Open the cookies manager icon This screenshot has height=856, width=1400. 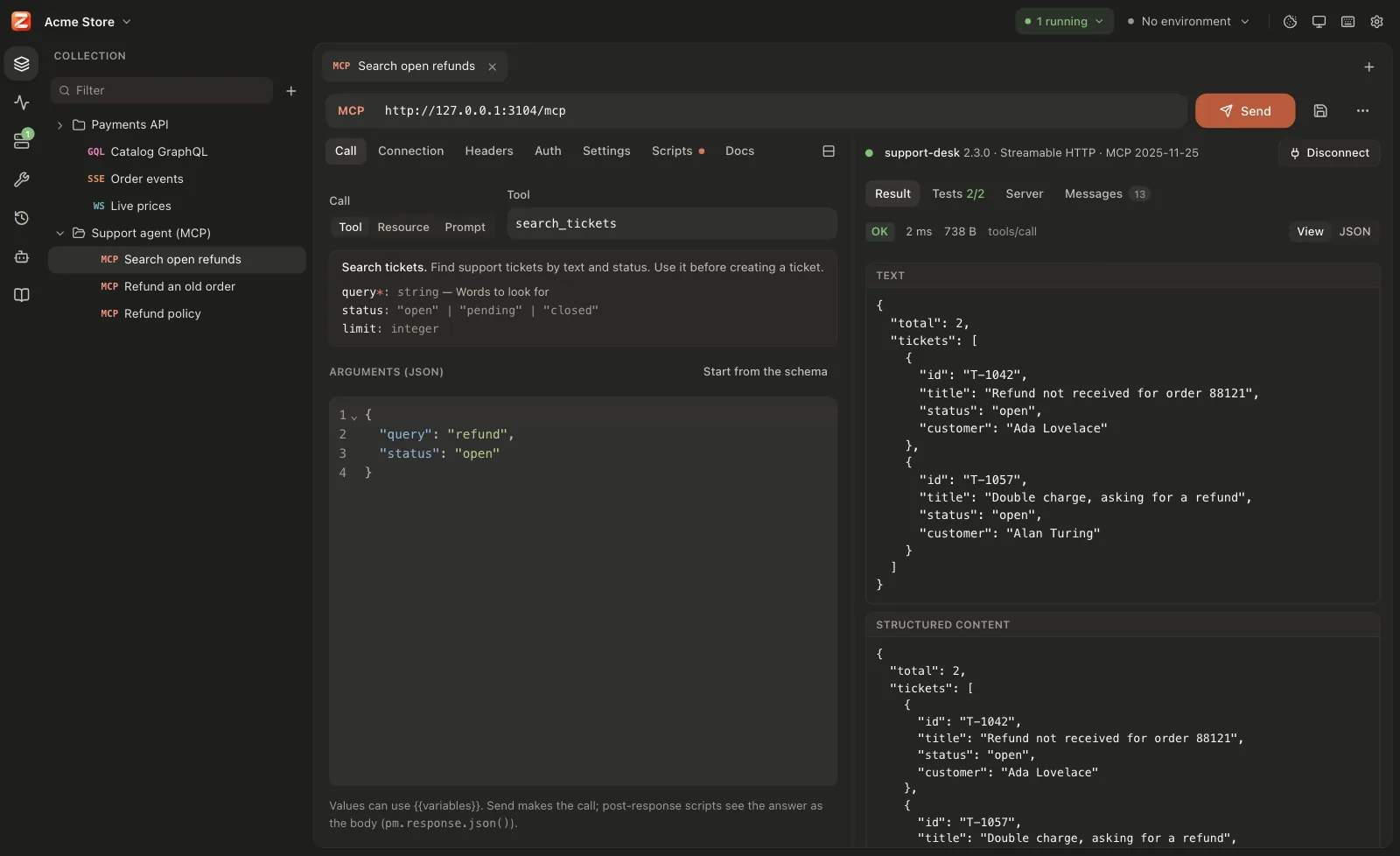click(1290, 22)
